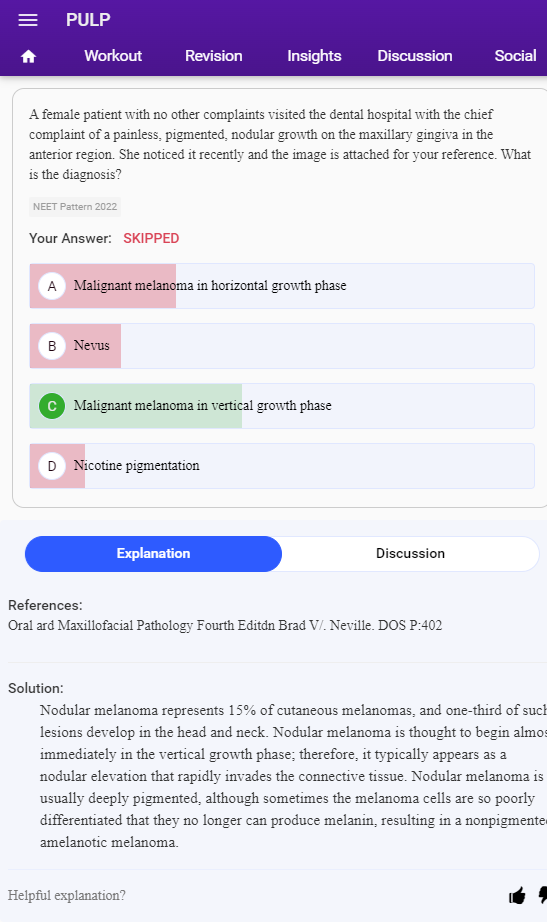Switch to the Discussion toggle below answers
The image size is (547, 922).
pyautogui.click(x=411, y=554)
